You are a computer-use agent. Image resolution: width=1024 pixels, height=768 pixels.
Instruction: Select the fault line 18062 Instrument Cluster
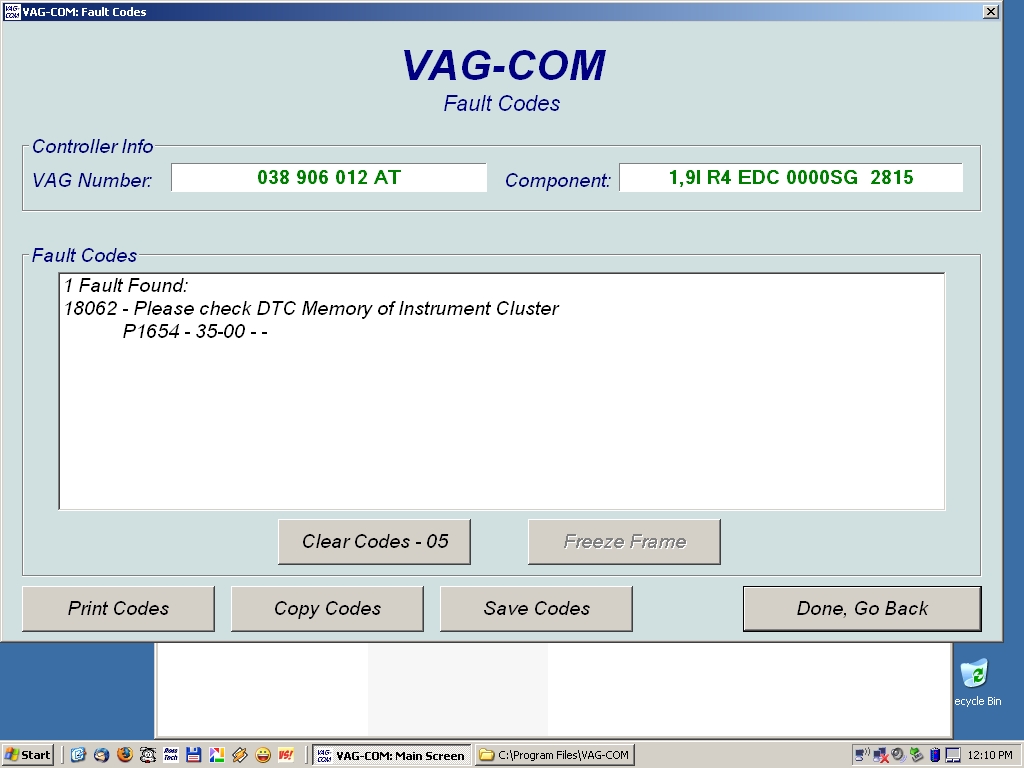point(311,308)
